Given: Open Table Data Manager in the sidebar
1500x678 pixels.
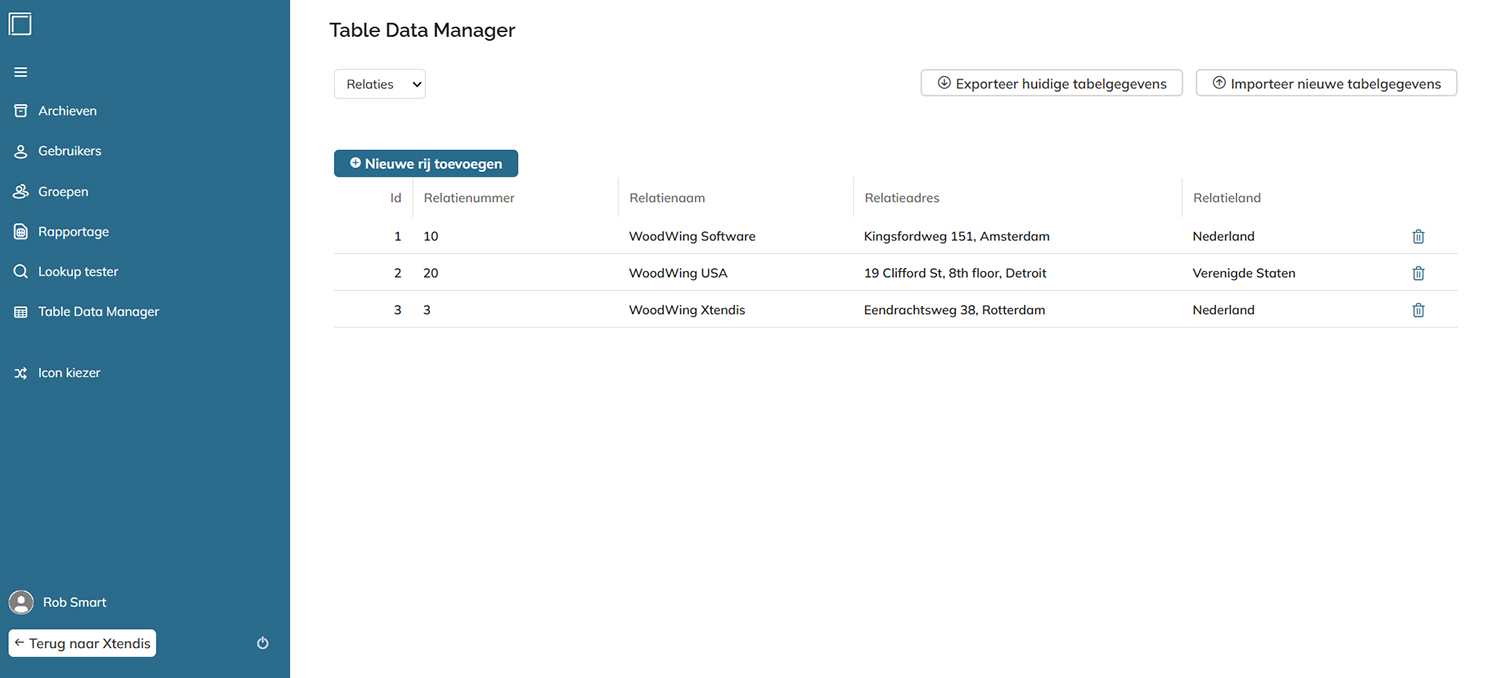Looking at the screenshot, I should pos(99,312).
